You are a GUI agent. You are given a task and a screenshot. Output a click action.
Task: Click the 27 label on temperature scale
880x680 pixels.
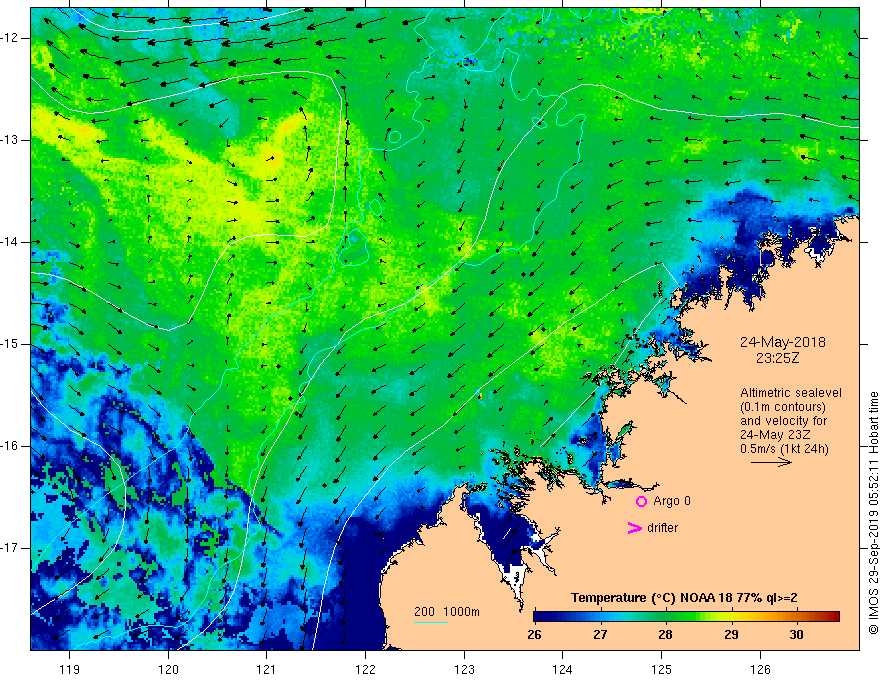coord(601,635)
